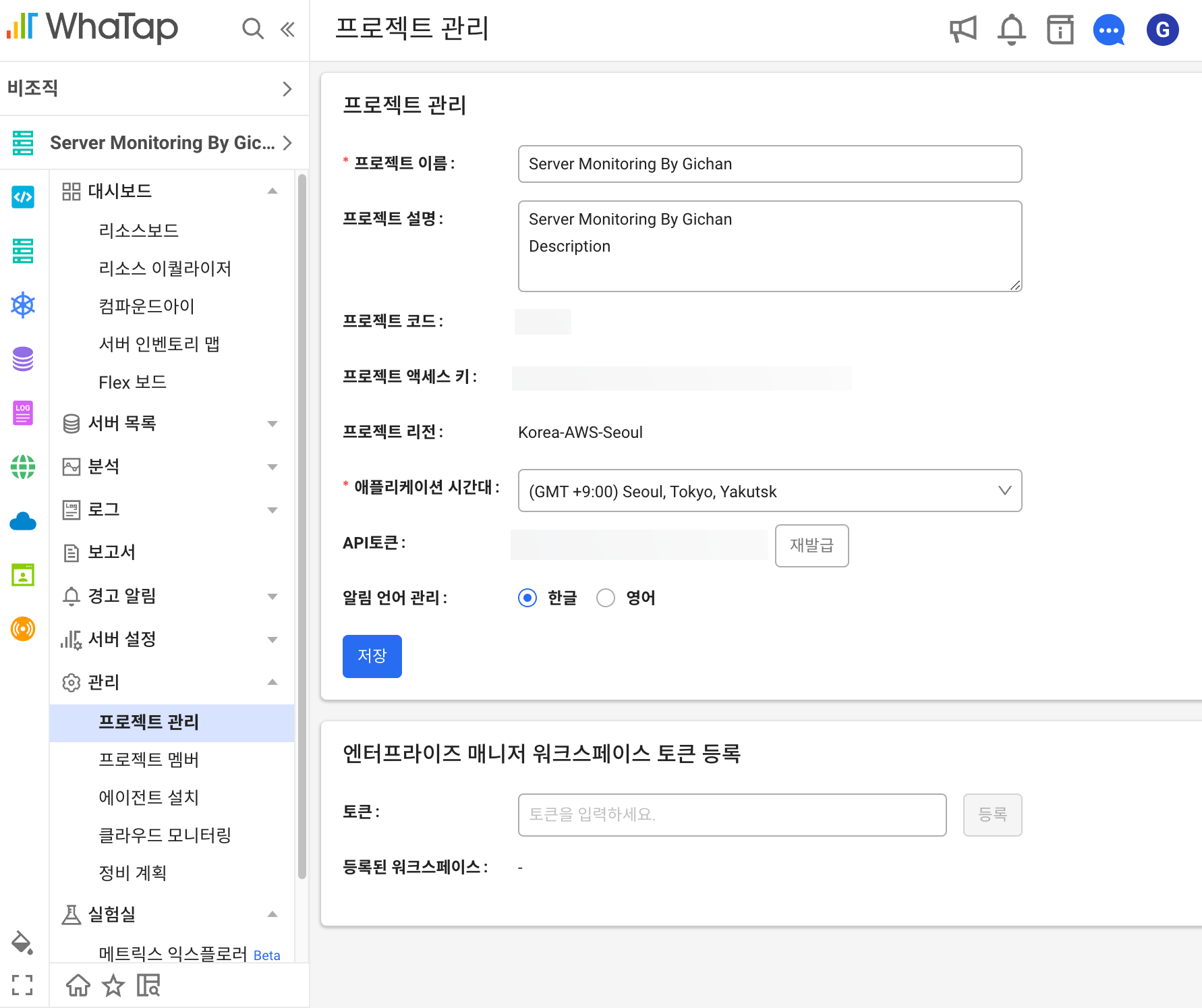Open the release notes info icon
This screenshot has height=1008, width=1202.
pos(1060,30)
